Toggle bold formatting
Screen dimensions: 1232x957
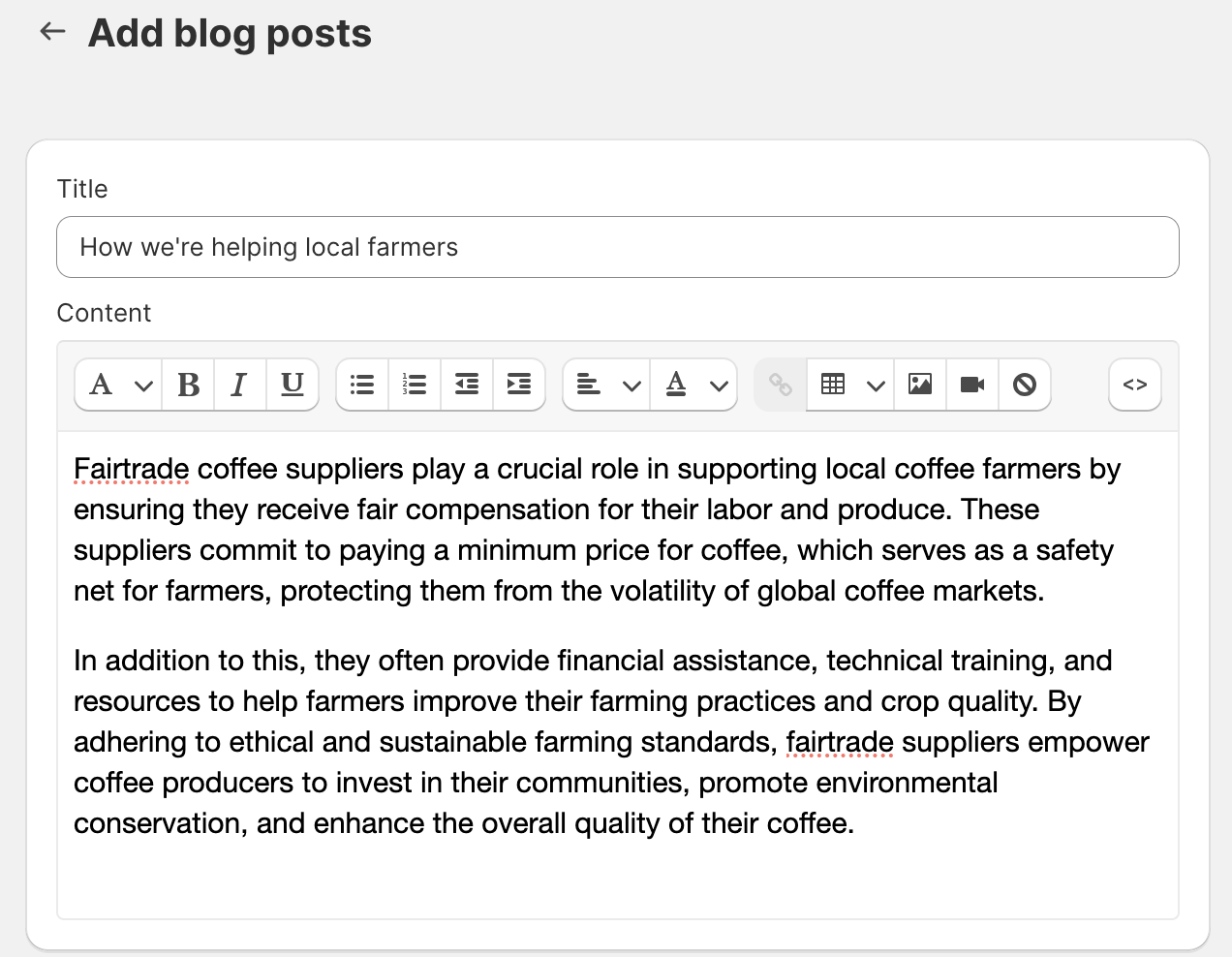[x=189, y=385]
